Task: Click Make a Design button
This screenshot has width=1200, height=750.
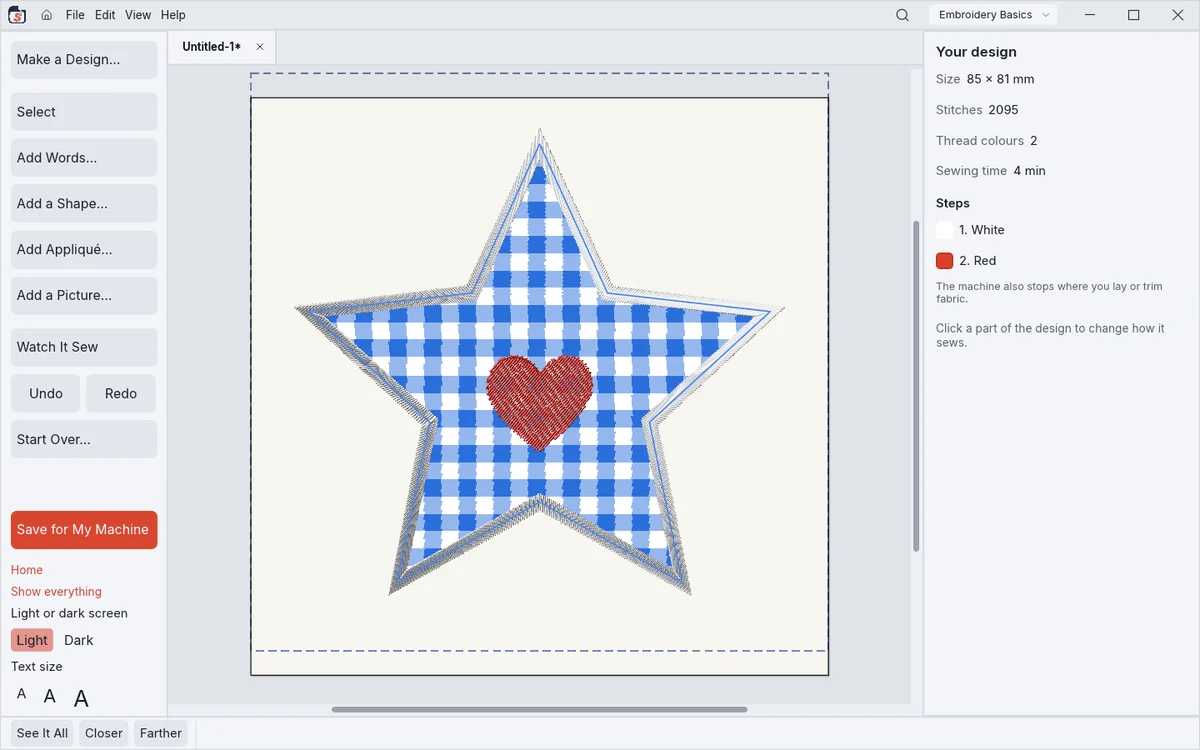Action: coord(84,60)
